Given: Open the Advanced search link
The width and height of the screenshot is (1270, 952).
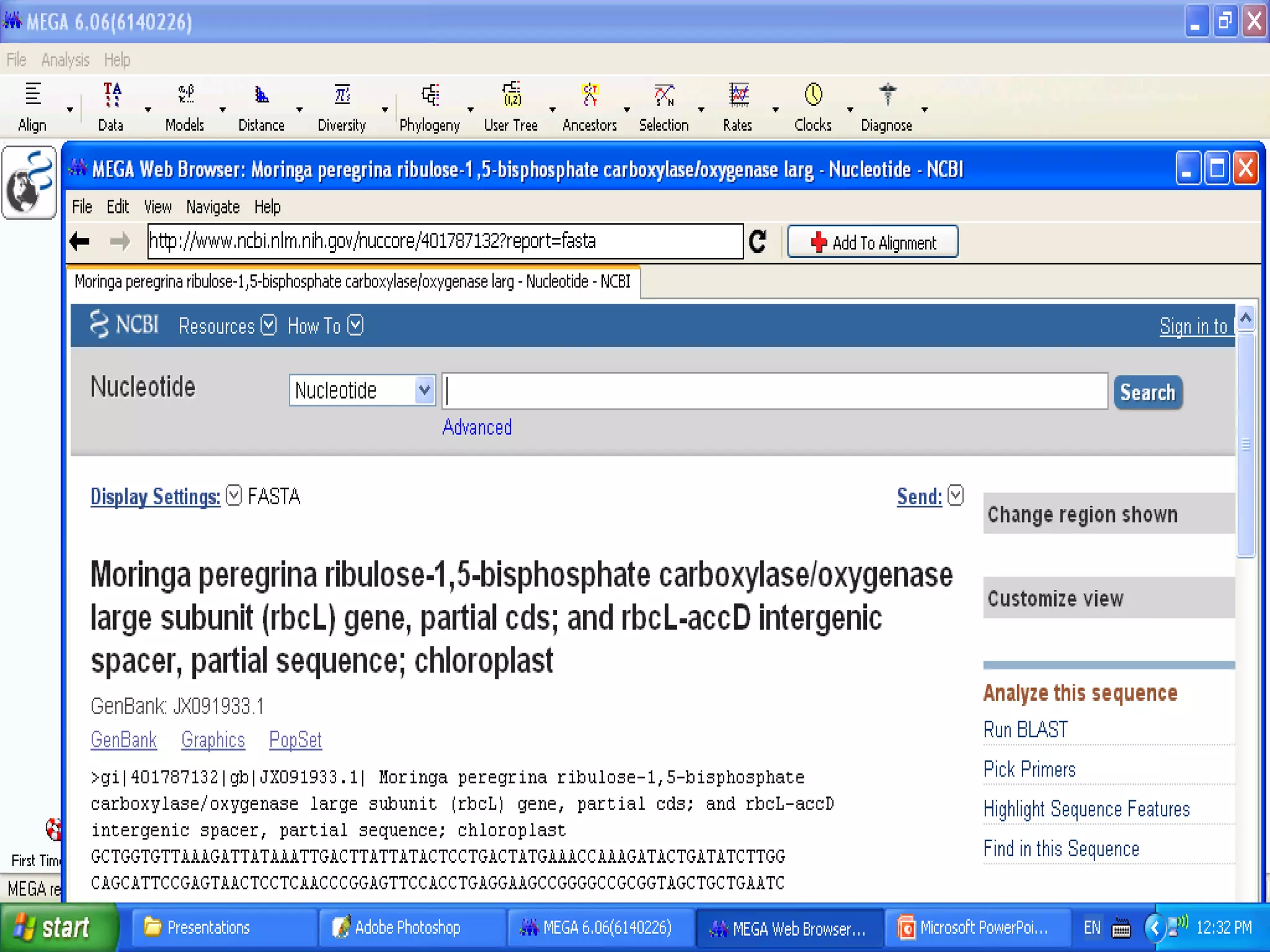Looking at the screenshot, I should click(x=477, y=427).
